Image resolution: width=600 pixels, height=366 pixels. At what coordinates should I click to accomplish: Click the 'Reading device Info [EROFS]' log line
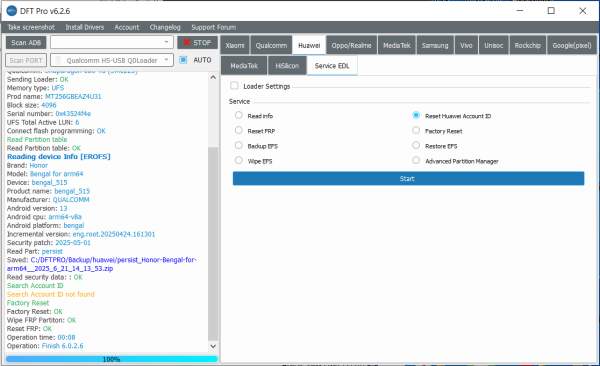click(59, 157)
